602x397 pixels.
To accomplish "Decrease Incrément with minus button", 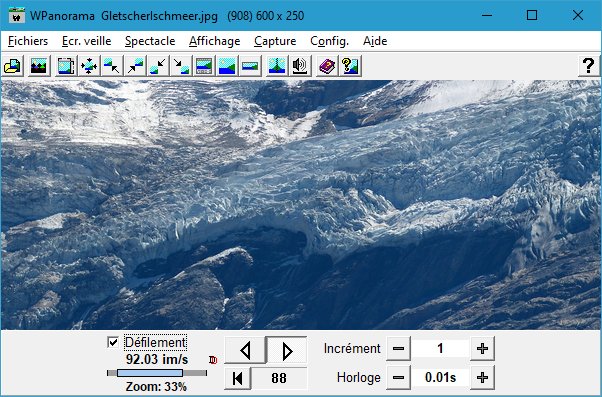I will tap(399, 349).
